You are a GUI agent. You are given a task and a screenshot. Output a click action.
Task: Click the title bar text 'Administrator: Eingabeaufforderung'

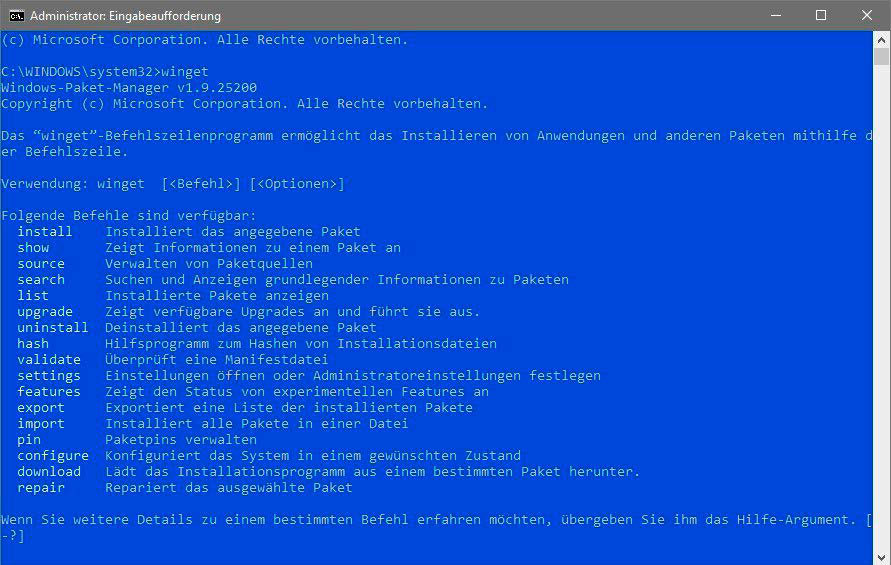coord(125,16)
